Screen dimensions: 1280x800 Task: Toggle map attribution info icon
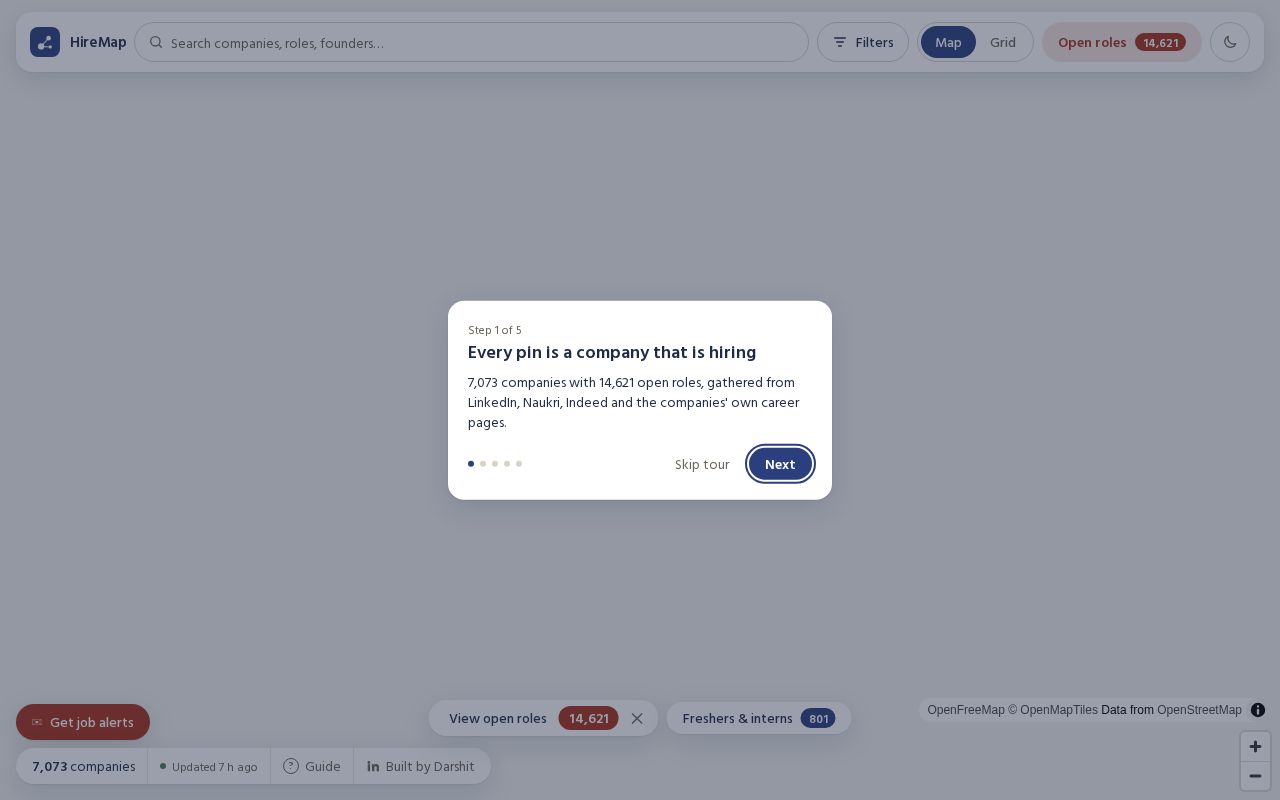[1258, 710]
